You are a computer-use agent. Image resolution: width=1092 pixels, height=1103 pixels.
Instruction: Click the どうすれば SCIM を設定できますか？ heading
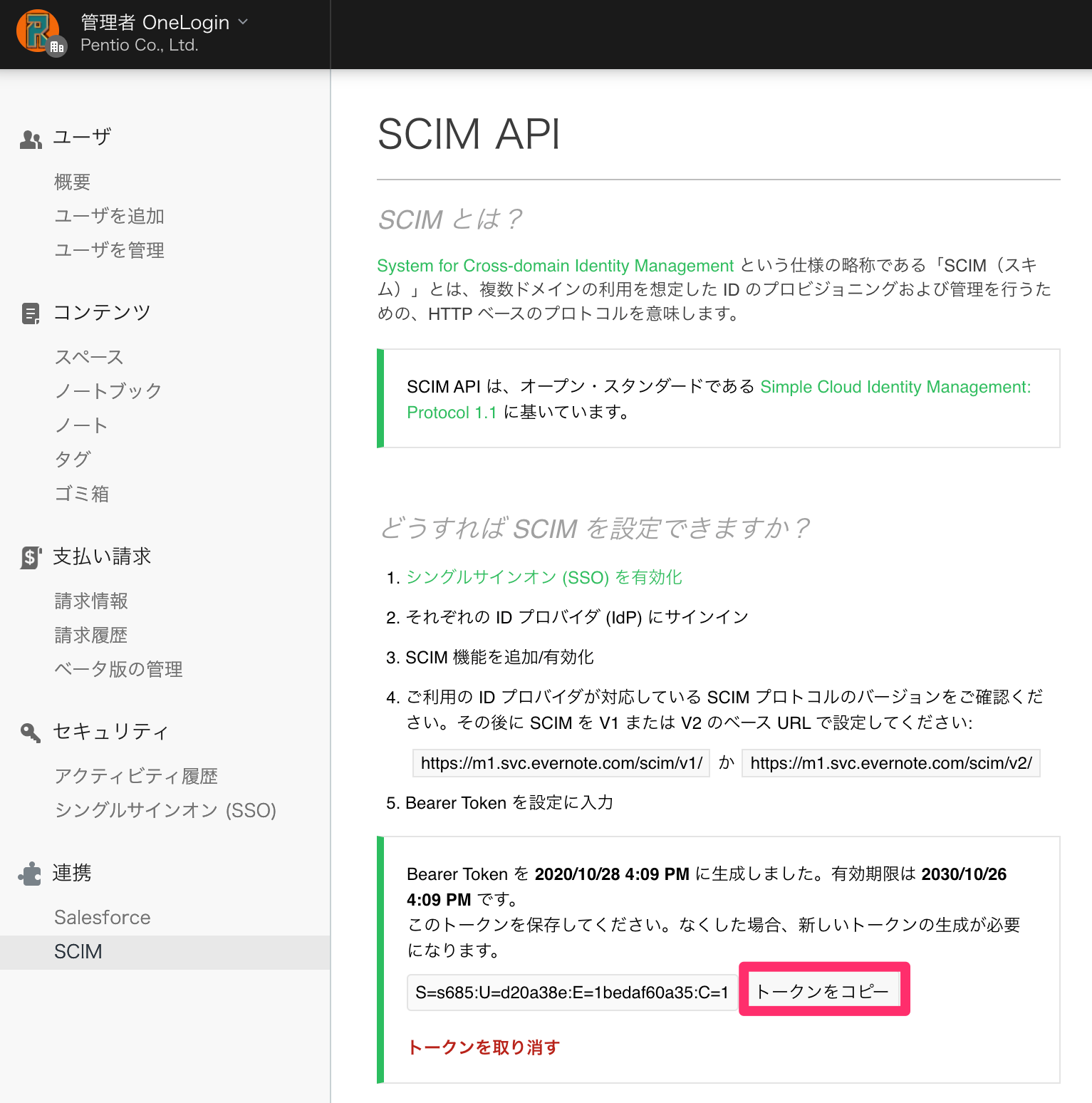[x=595, y=529]
